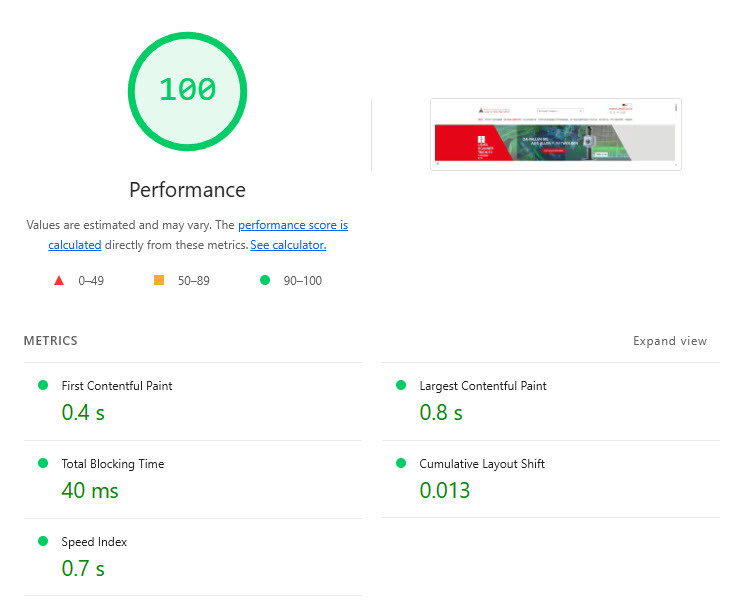Viewport: 729px width, 603px height.
Task: Click the Performance heading
Action: tap(187, 190)
